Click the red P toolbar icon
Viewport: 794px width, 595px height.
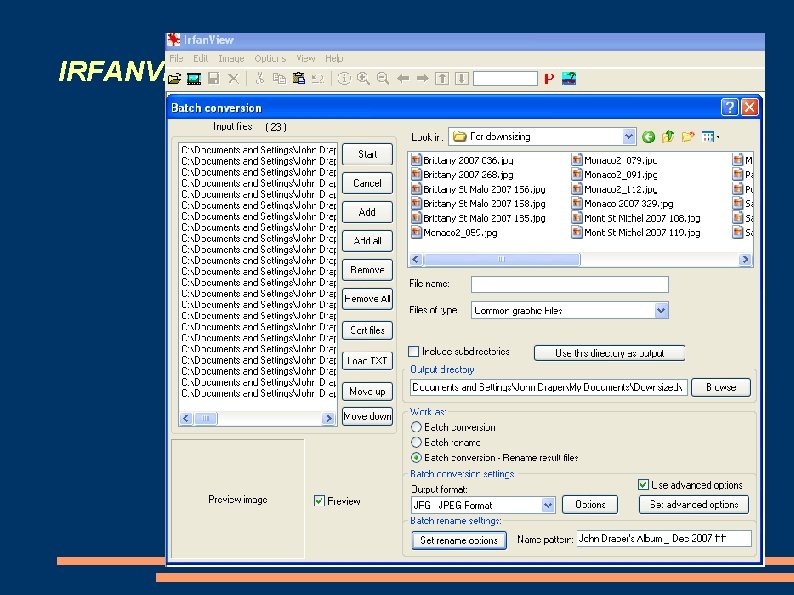click(x=549, y=78)
